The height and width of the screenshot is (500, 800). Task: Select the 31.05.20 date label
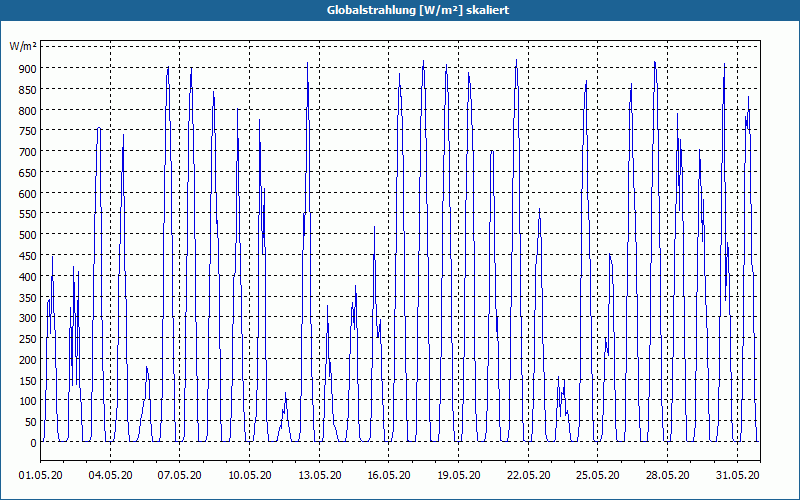[x=737, y=475]
